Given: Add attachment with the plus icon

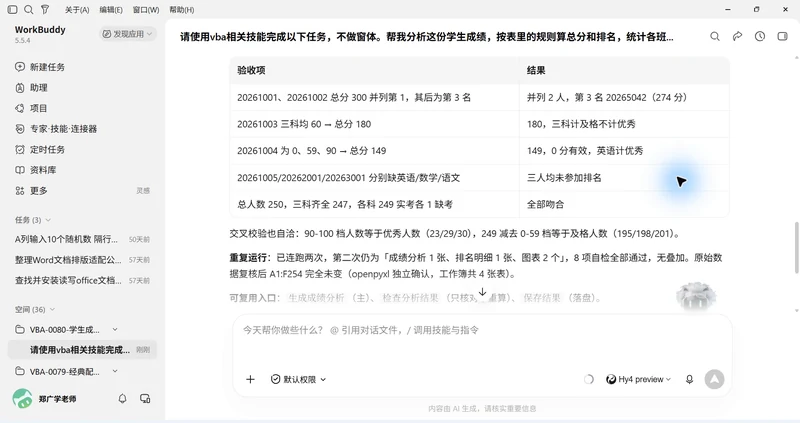Looking at the screenshot, I should [x=250, y=379].
